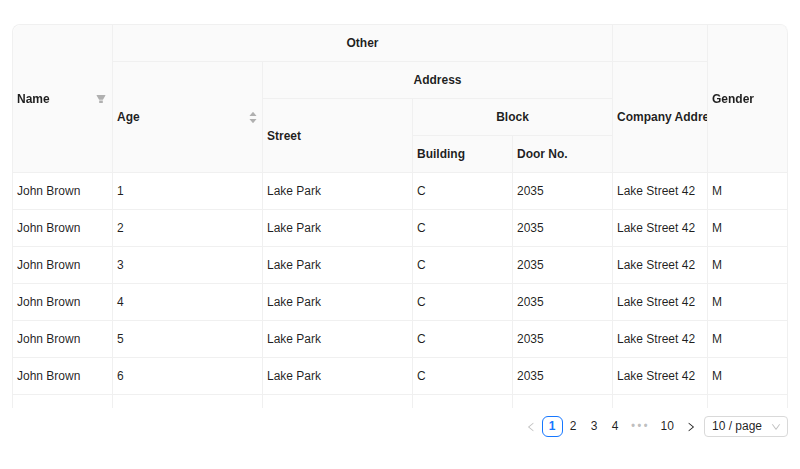This screenshot has height=469, width=800.
Task: Switch to page 4
Action: (615, 426)
